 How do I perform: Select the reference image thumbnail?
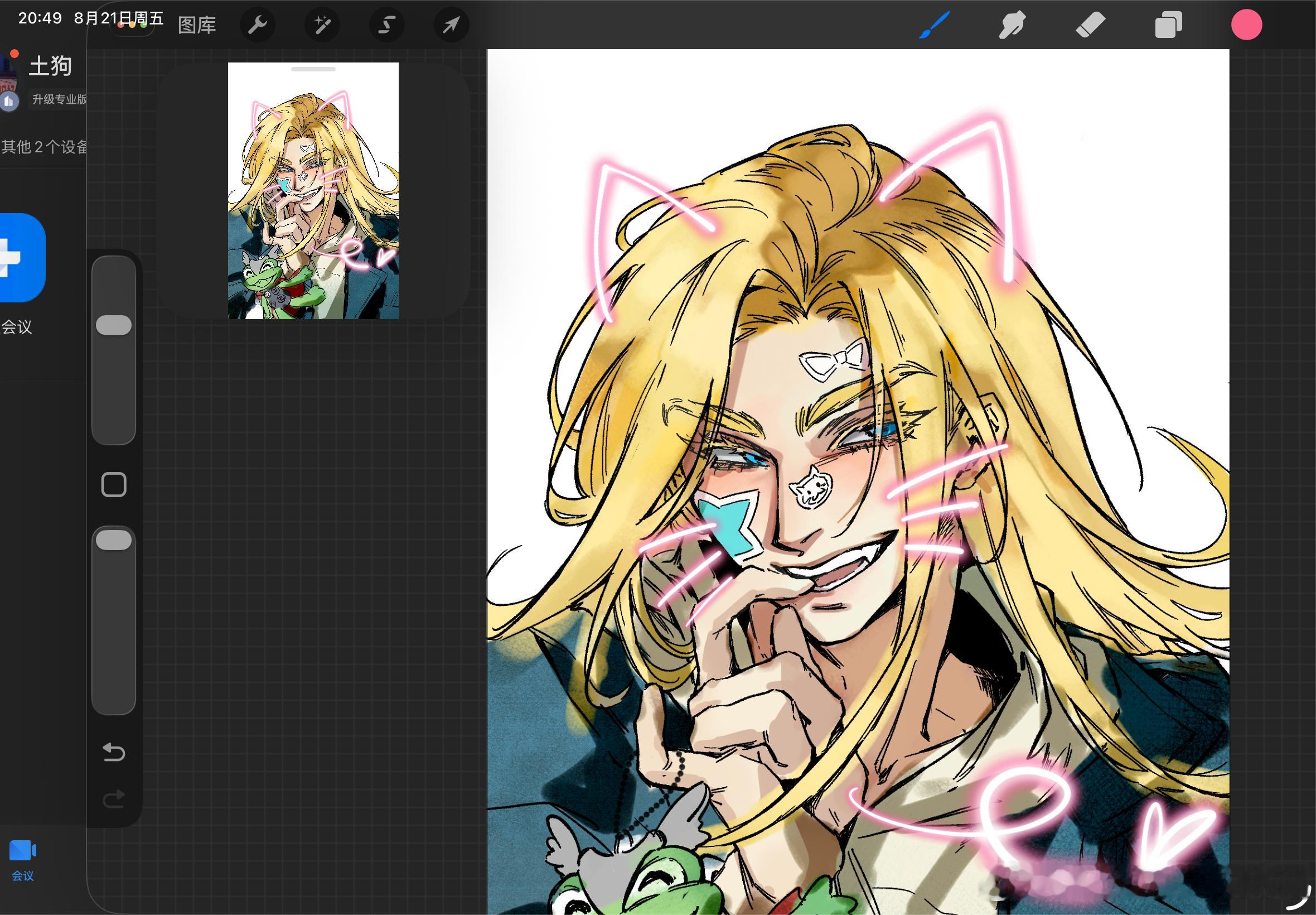tap(313, 191)
